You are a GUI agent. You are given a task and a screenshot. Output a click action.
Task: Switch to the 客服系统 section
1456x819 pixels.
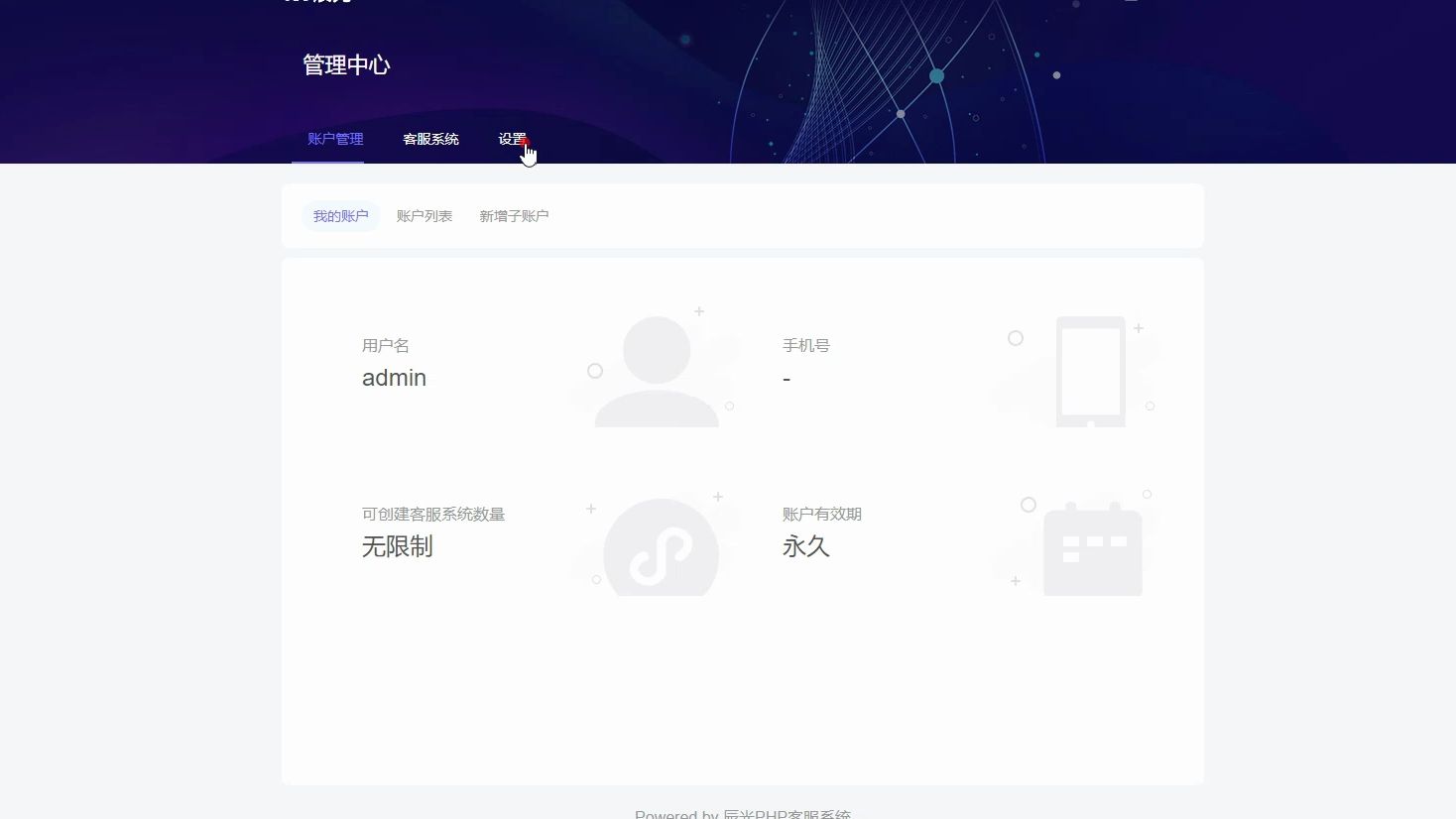[x=430, y=139]
